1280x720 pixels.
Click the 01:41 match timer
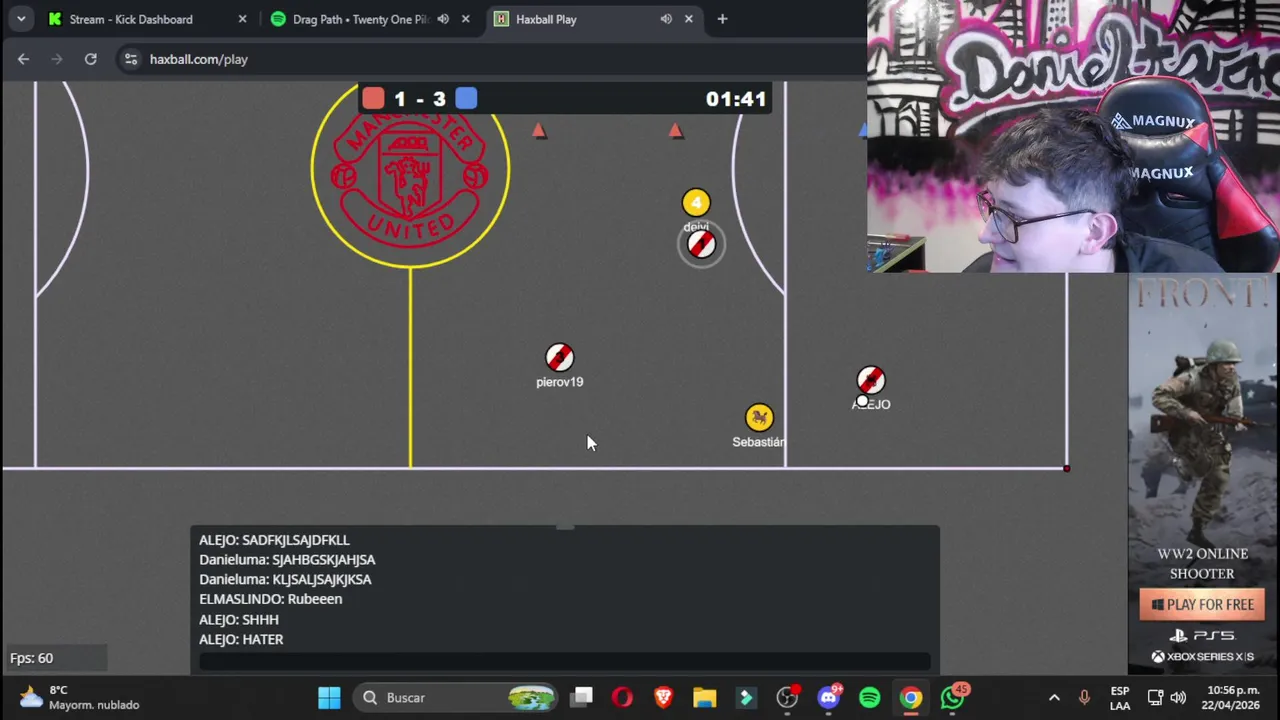pos(736,99)
